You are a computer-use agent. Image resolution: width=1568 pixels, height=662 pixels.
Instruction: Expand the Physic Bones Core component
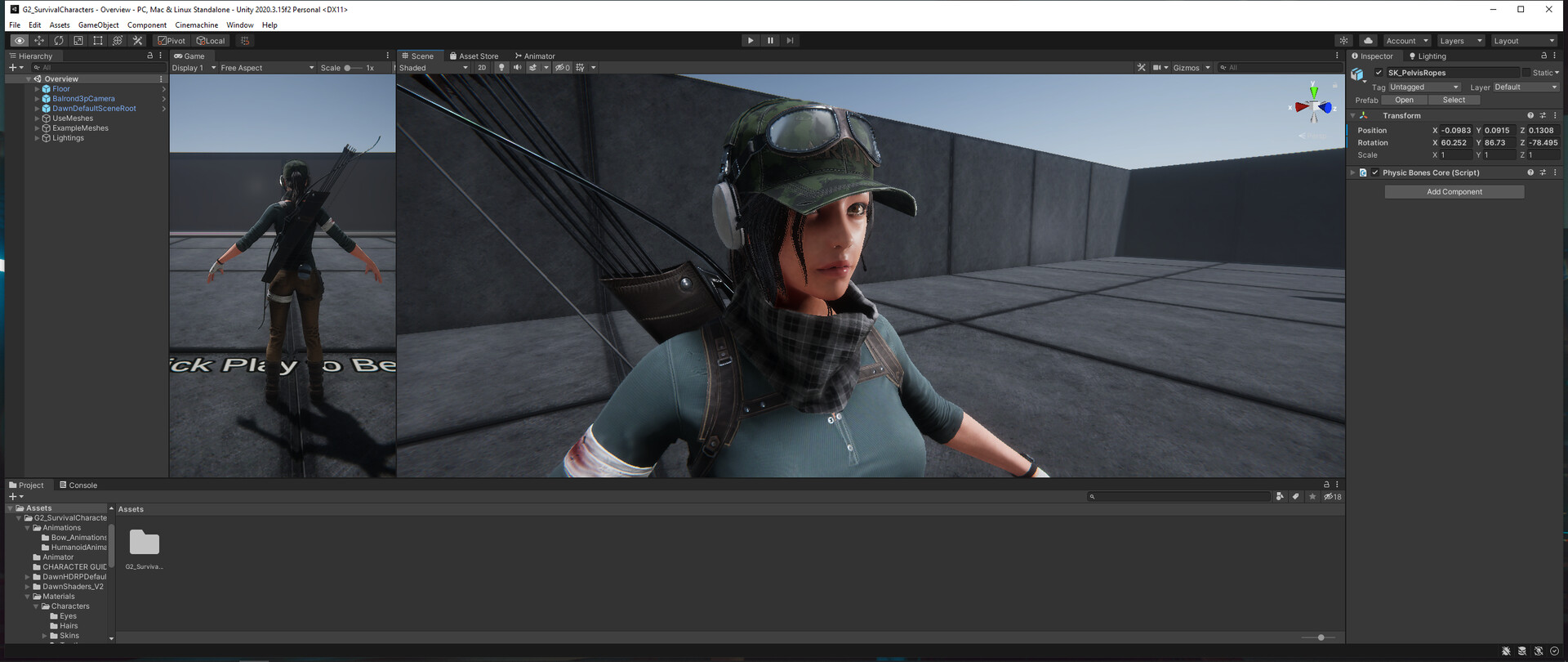[x=1353, y=172]
